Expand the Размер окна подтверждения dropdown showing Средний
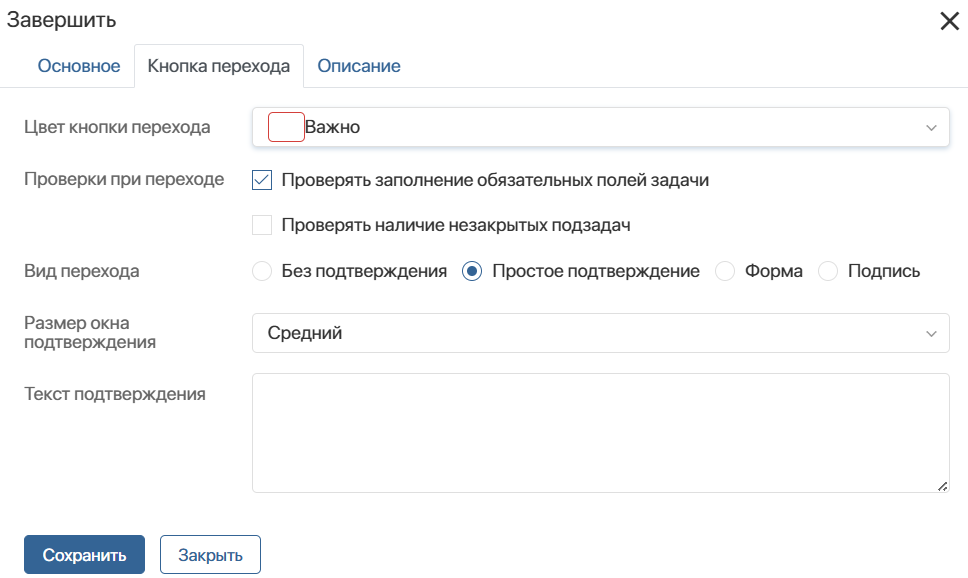This screenshot has height=578, width=968. coord(601,333)
